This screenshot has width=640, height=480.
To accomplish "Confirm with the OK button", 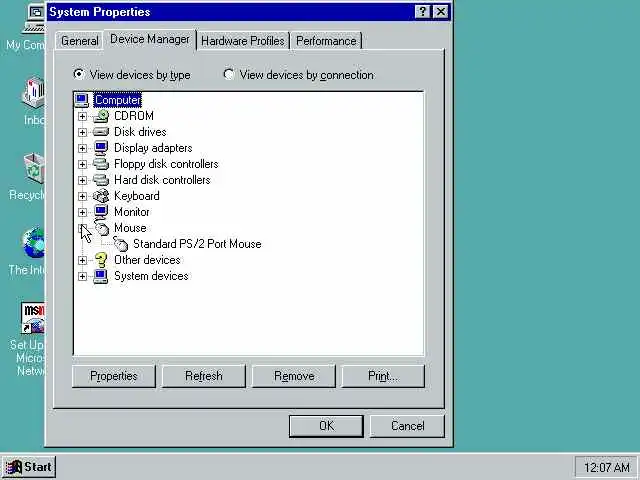I will point(326,426).
